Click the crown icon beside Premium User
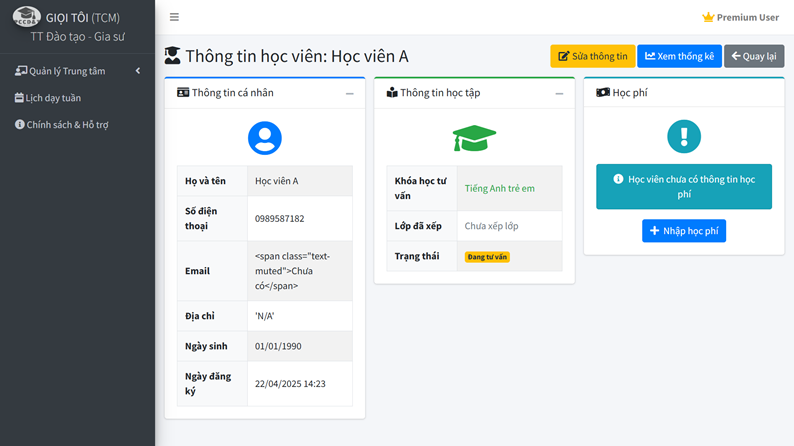Viewport: 794px width, 446px height. 708,17
